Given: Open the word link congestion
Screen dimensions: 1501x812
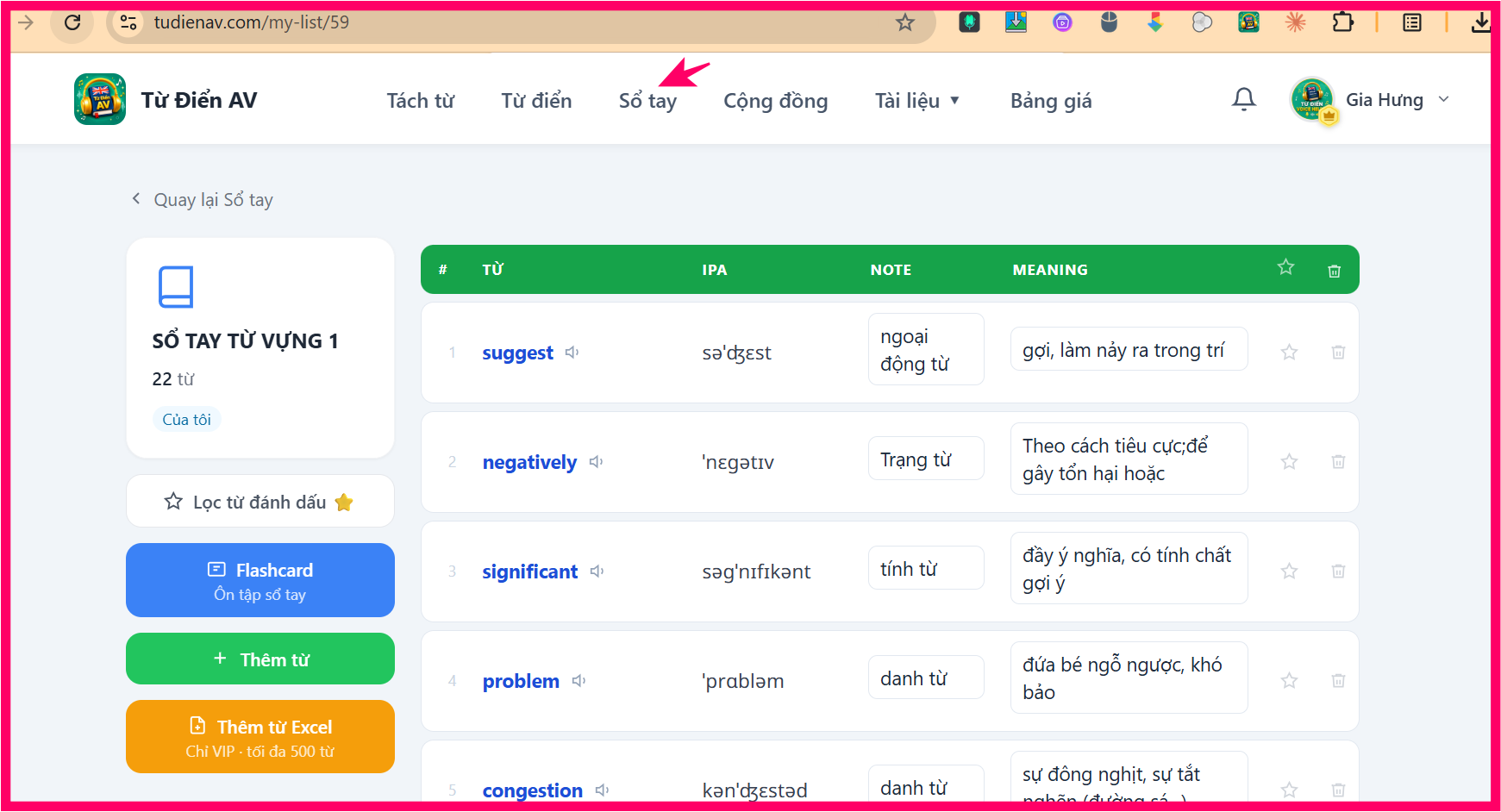Looking at the screenshot, I should point(532,790).
